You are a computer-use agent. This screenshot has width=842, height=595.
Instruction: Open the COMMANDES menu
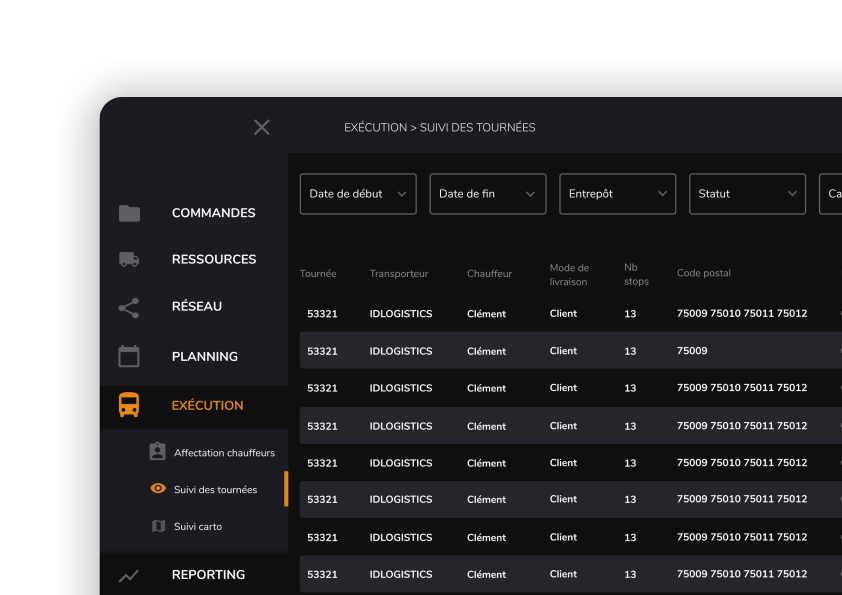point(213,213)
